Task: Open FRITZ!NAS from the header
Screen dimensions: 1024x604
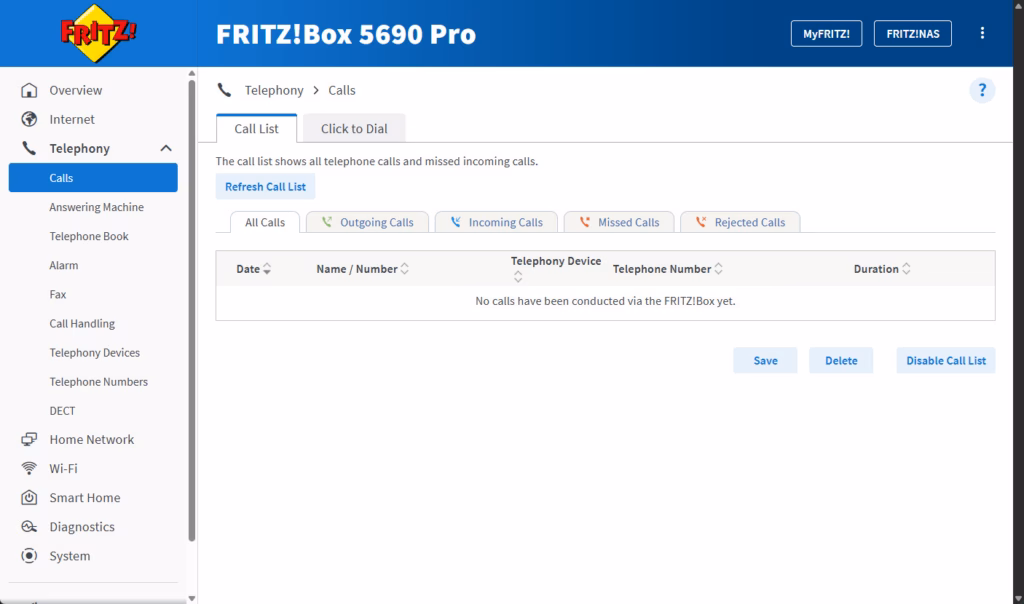Action: pos(912,33)
